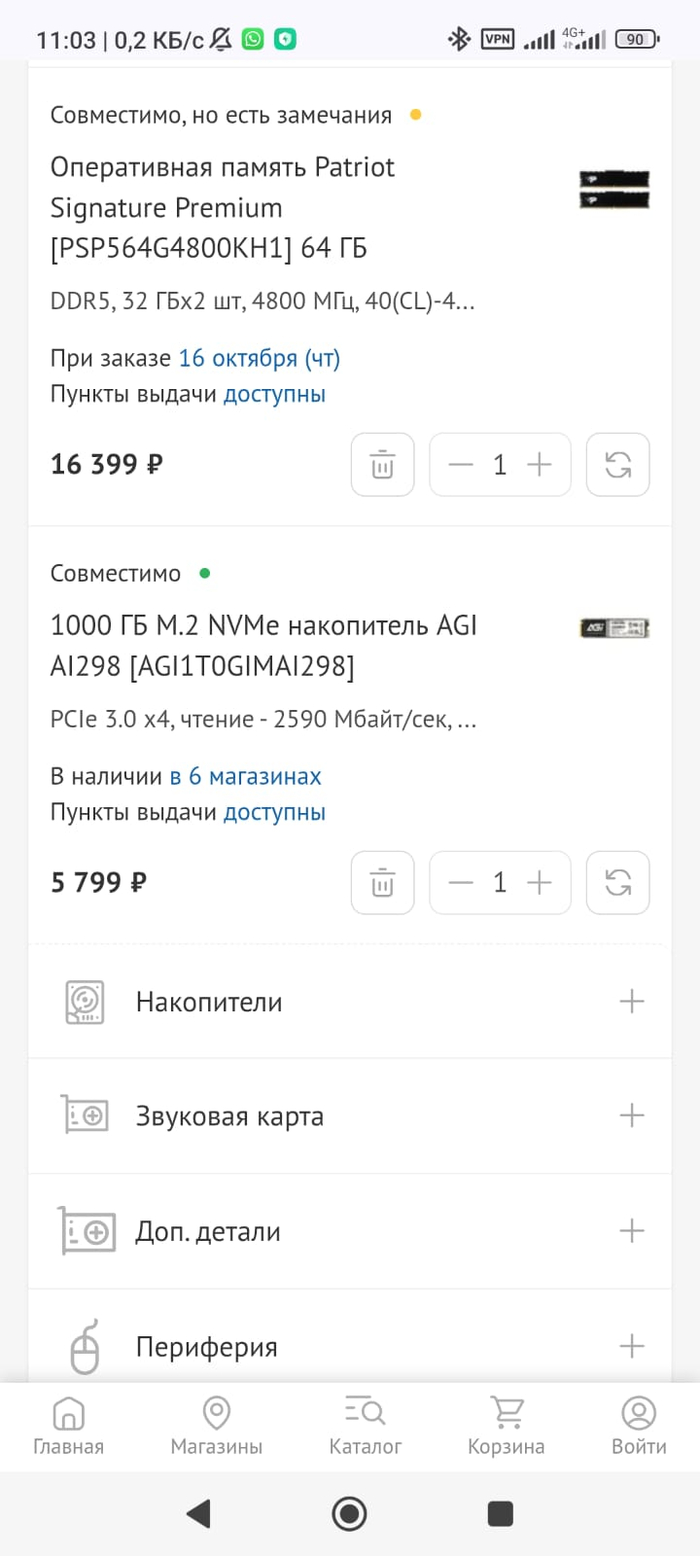Replace the Patriot RAM with another item
Screen dimensions: 700x1556
click(618, 464)
